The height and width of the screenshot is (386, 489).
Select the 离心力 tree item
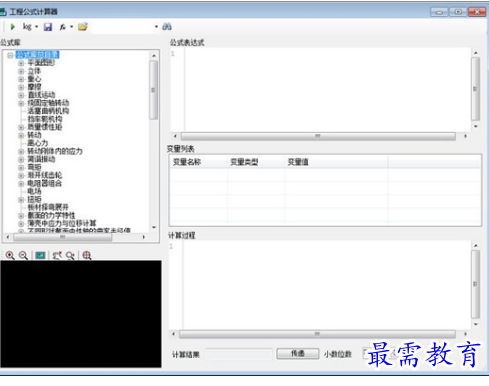tap(38, 143)
